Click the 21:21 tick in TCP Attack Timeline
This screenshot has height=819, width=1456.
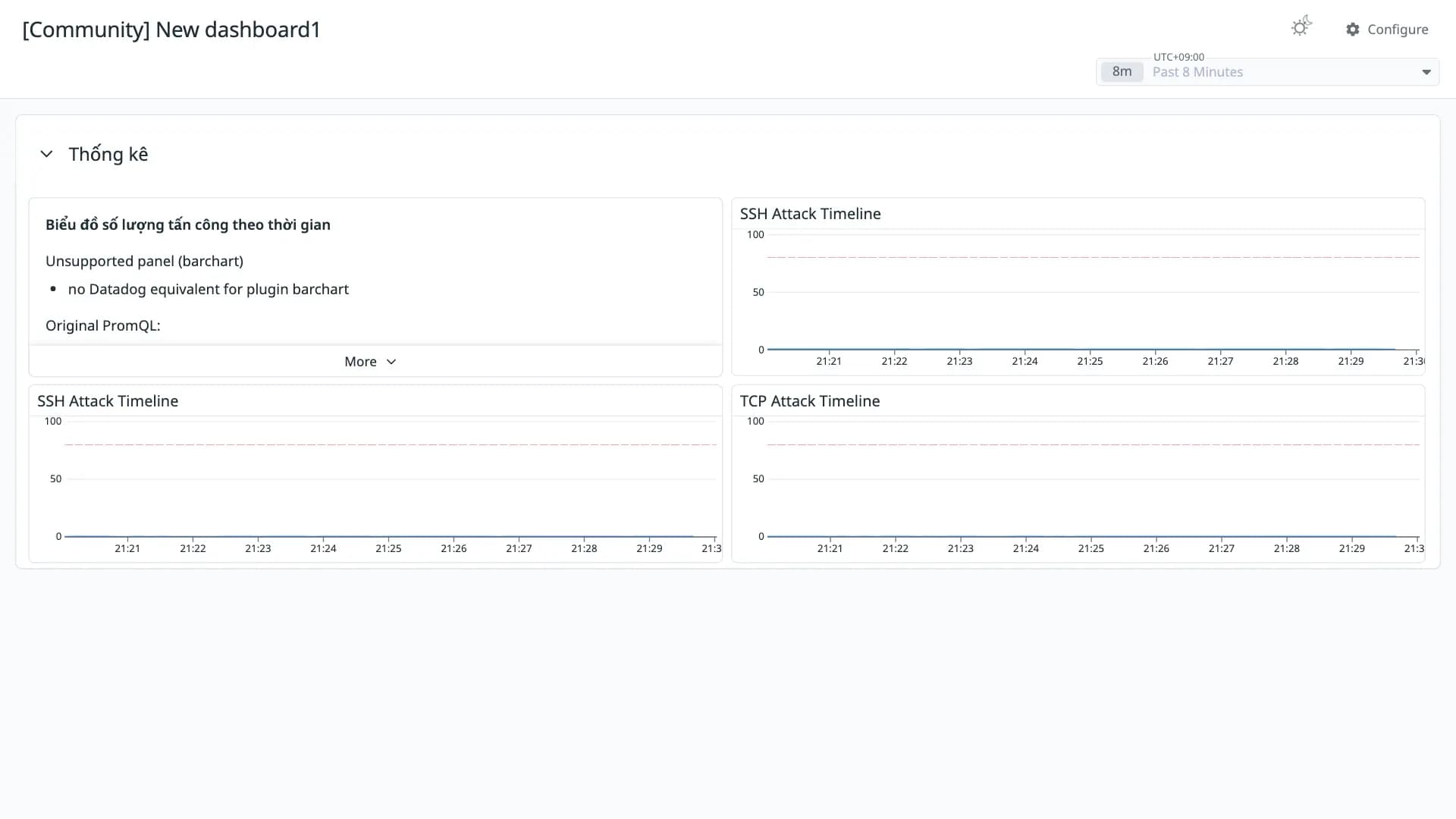tap(830, 548)
